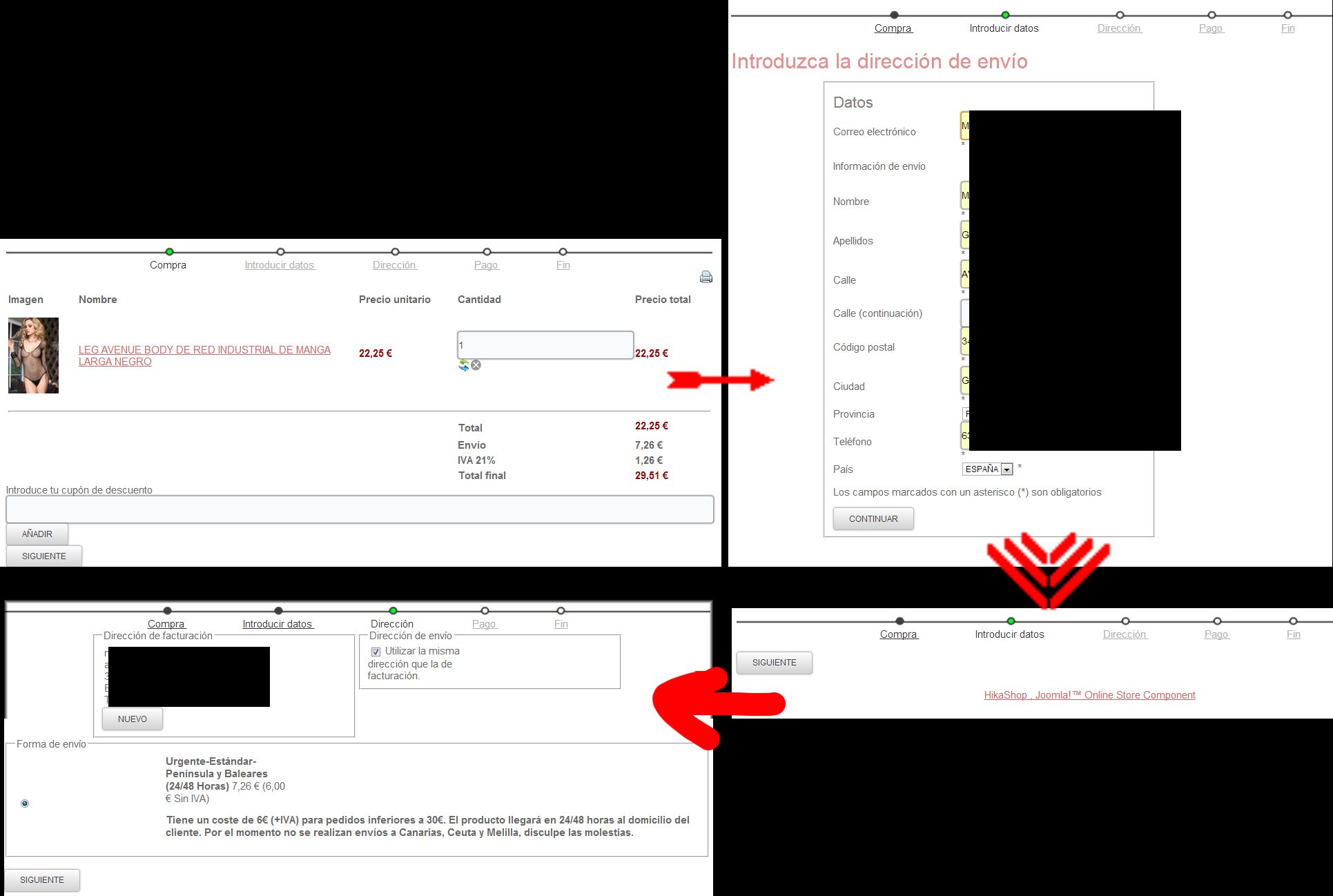The height and width of the screenshot is (896, 1333).
Task: Select the Urgente-Estándar shipping radio button
Action: [25, 804]
